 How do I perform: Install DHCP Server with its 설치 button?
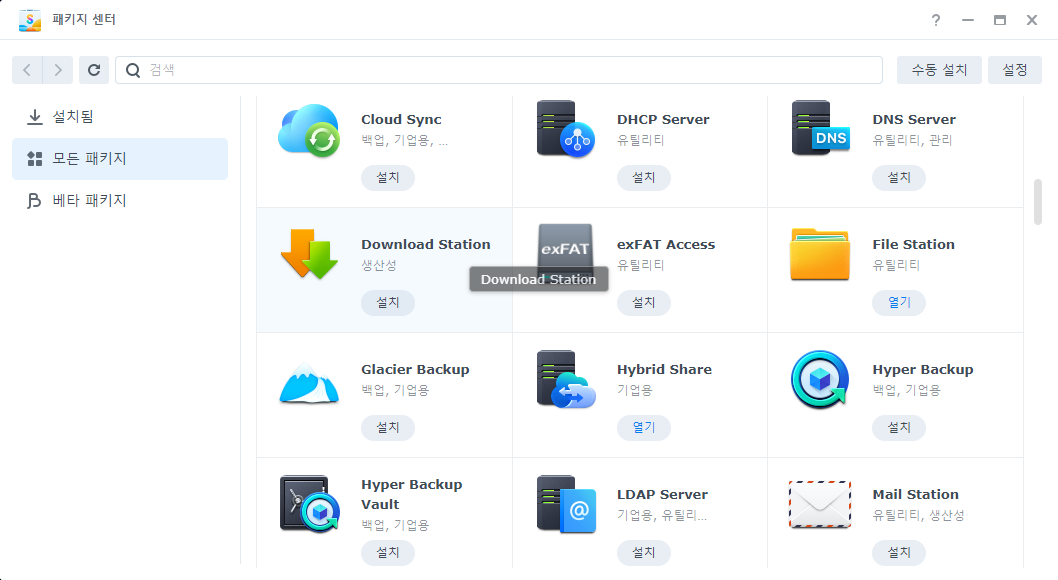tap(644, 177)
